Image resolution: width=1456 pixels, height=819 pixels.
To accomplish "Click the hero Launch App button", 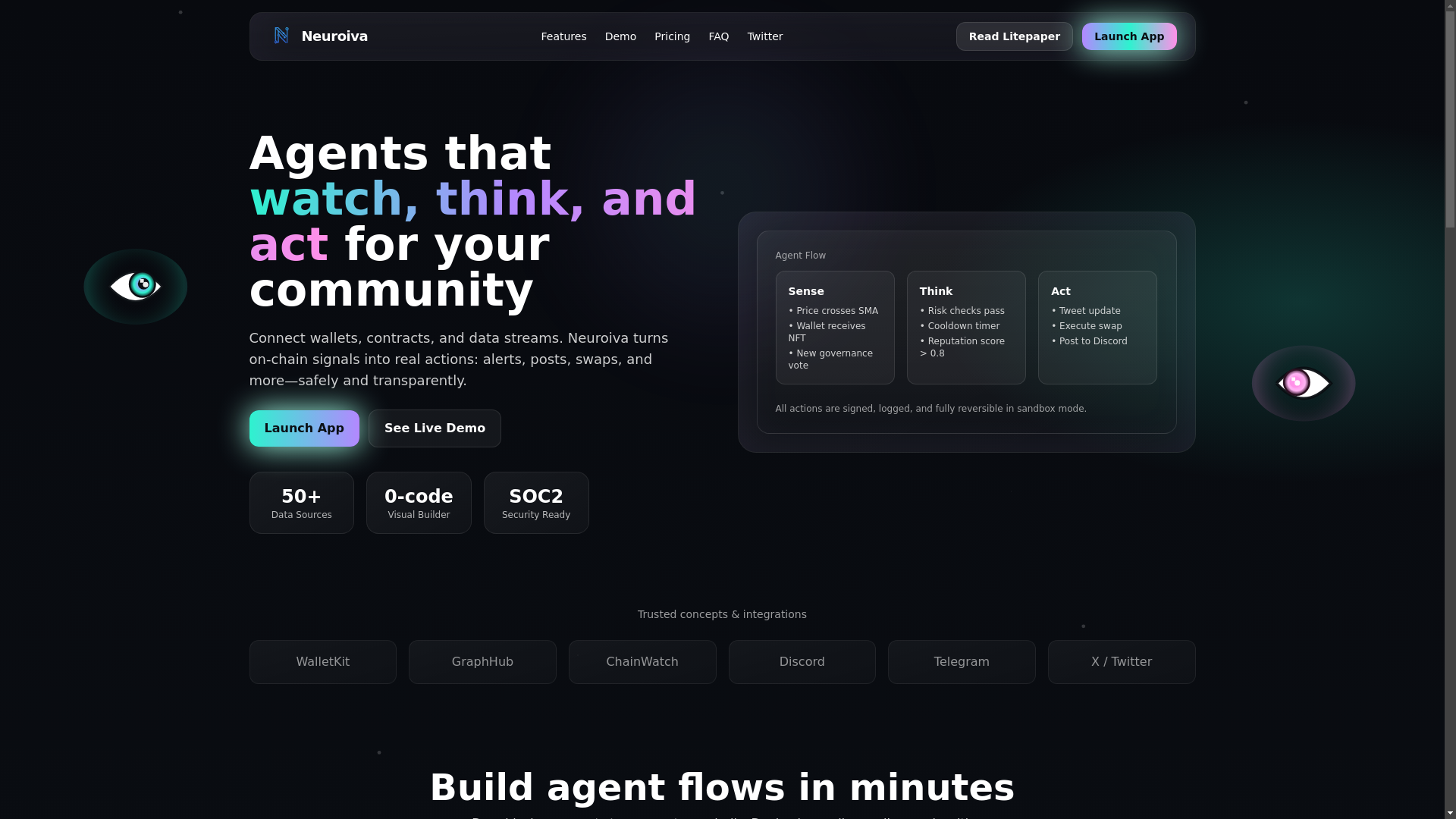I will [x=304, y=428].
